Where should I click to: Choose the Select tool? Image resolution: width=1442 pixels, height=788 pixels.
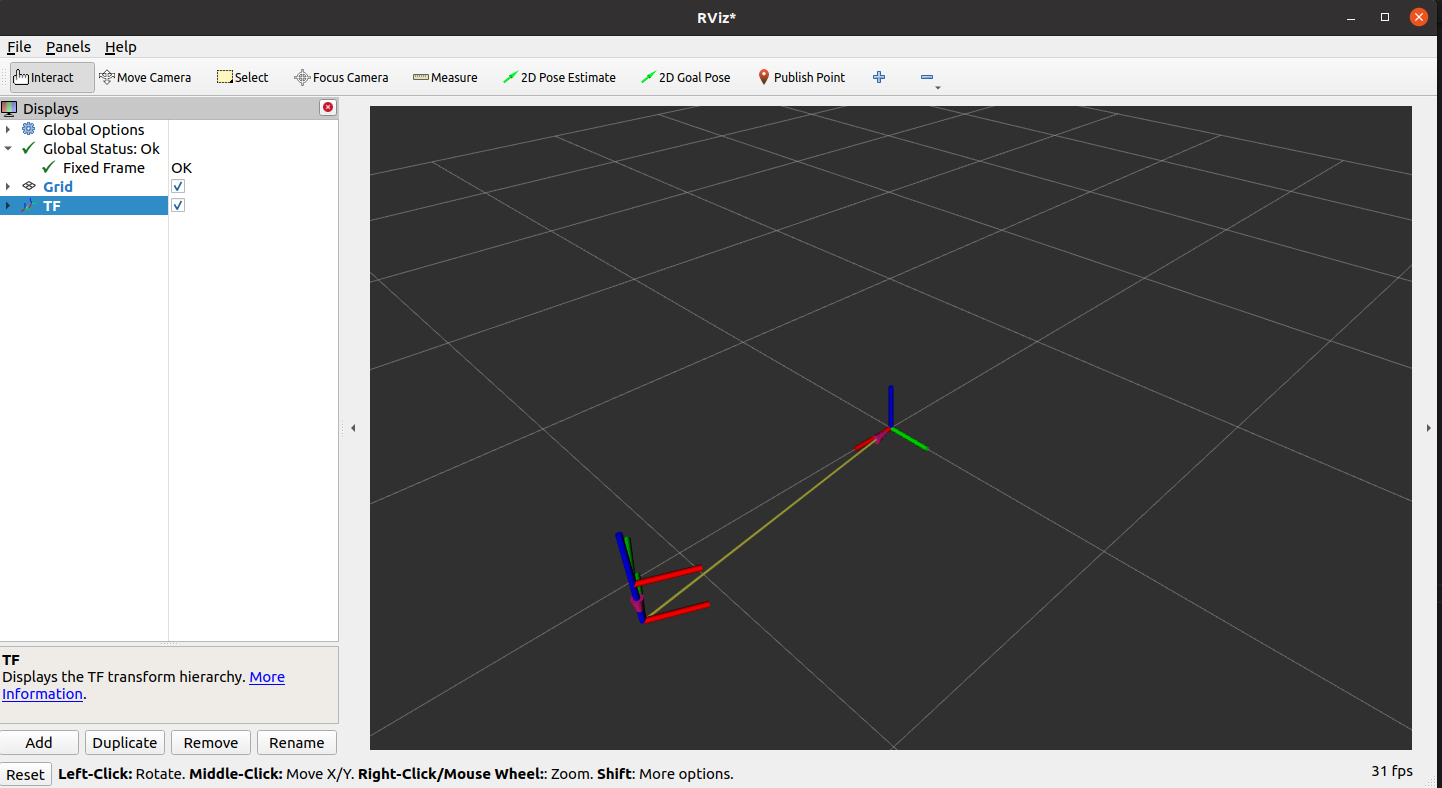(x=243, y=77)
